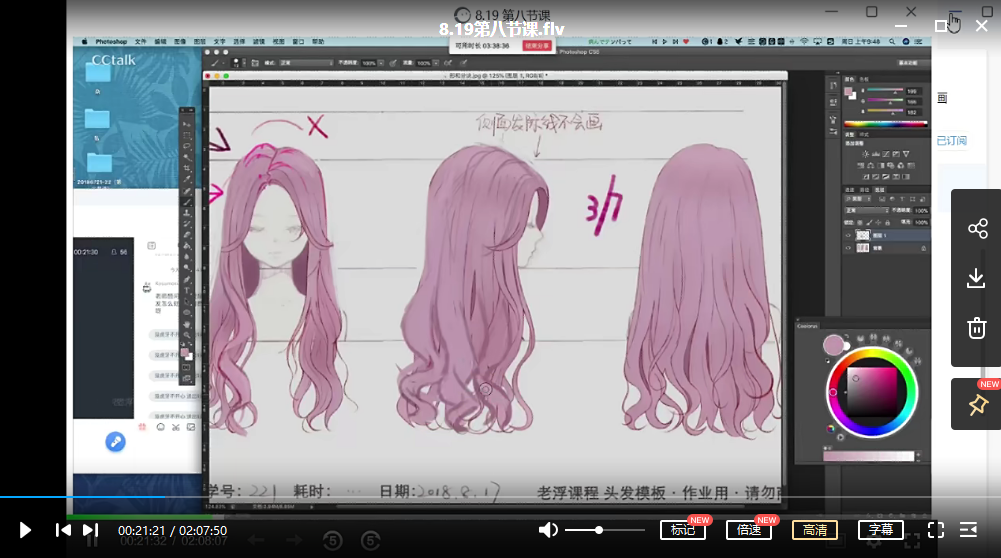Click the scissors screenshot icon in CCtalk chat

point(176,427)
